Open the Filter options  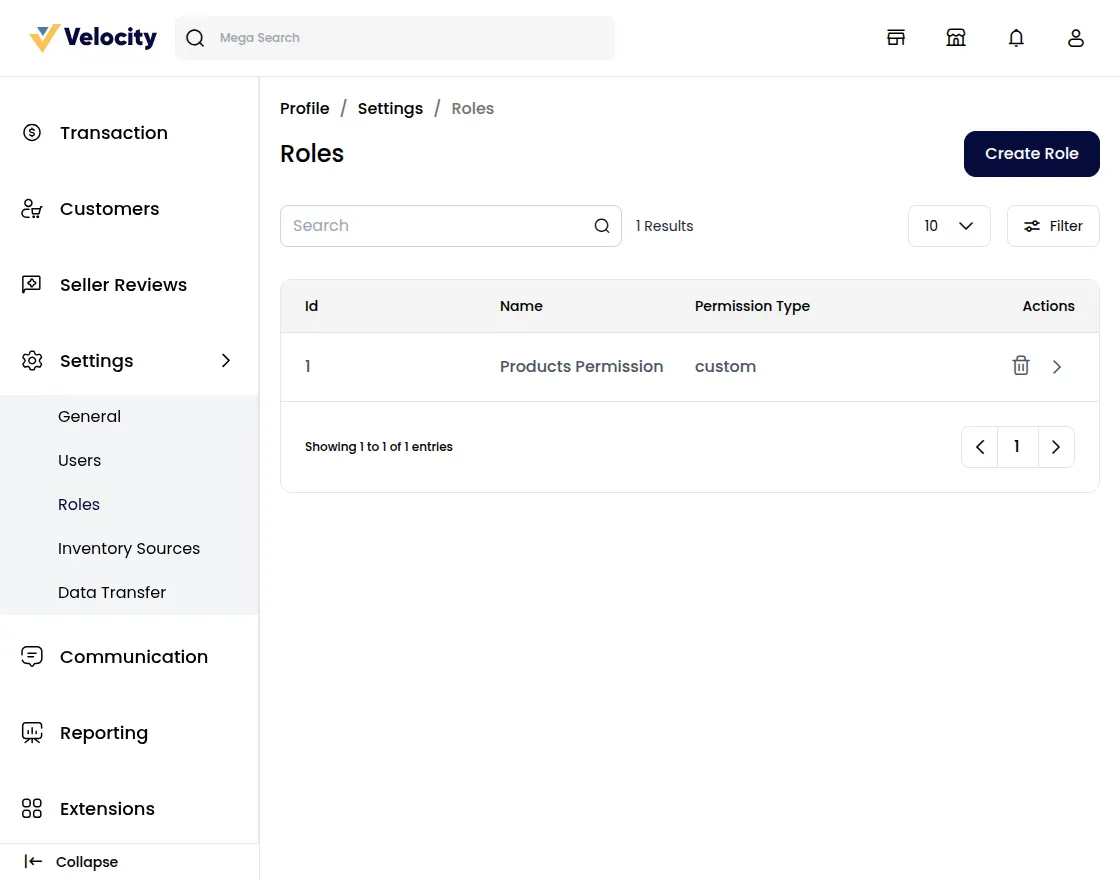click(x=1053, y=226)
